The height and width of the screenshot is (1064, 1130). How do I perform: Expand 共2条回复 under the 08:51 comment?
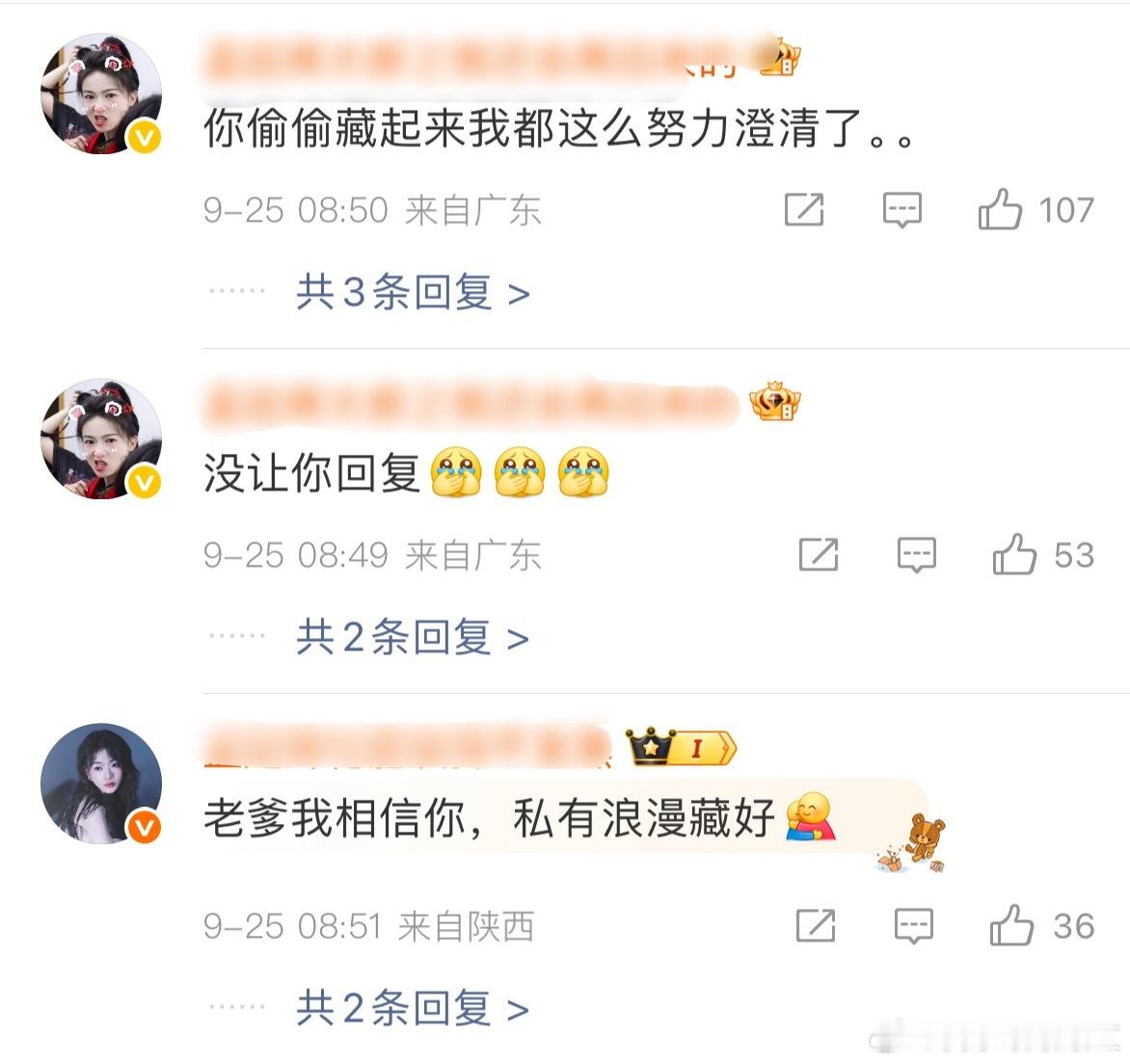413,1008
